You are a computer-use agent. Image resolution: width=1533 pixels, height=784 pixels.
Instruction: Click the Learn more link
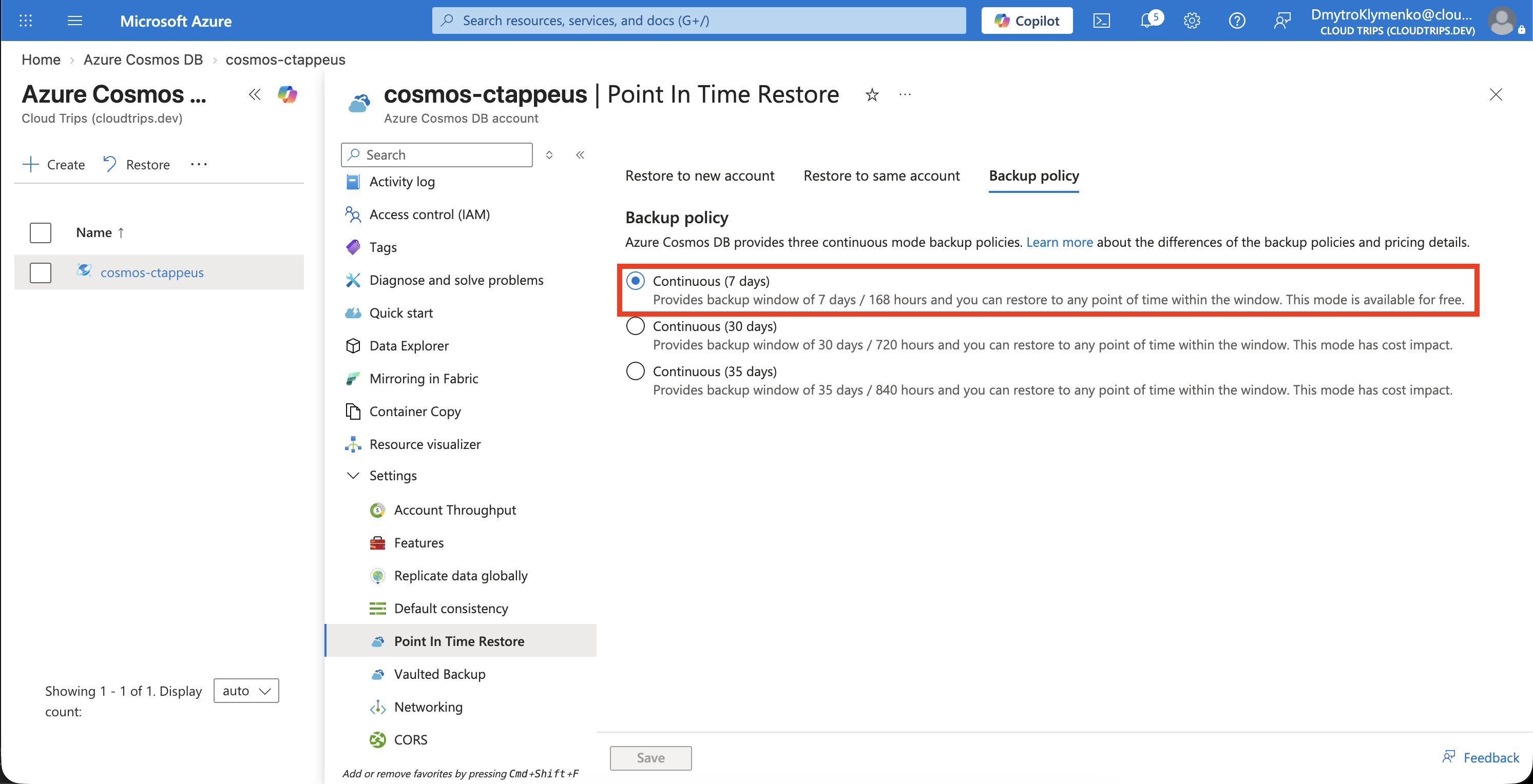click(x=1059, y=242)
